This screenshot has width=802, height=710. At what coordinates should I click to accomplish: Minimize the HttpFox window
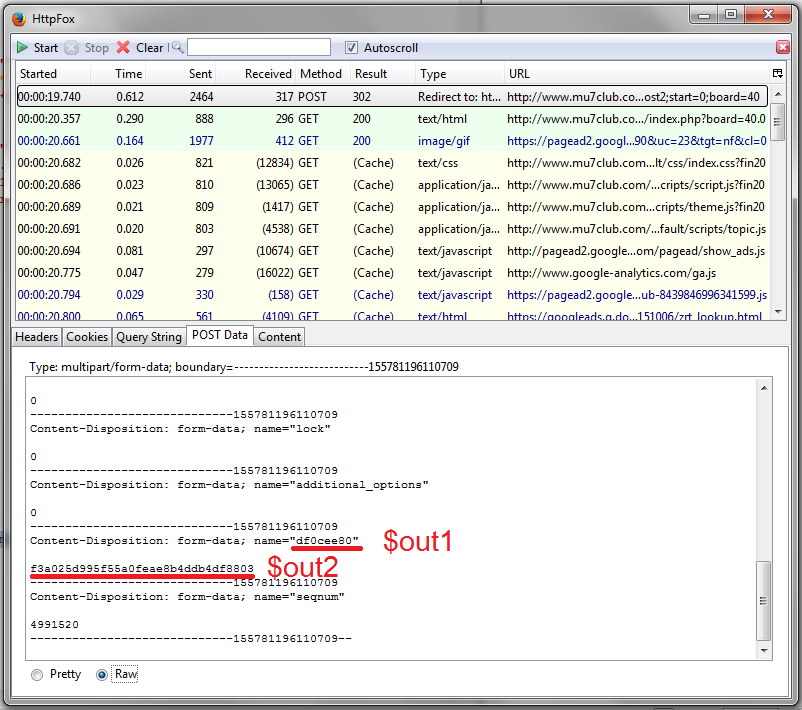coord(704,15)
